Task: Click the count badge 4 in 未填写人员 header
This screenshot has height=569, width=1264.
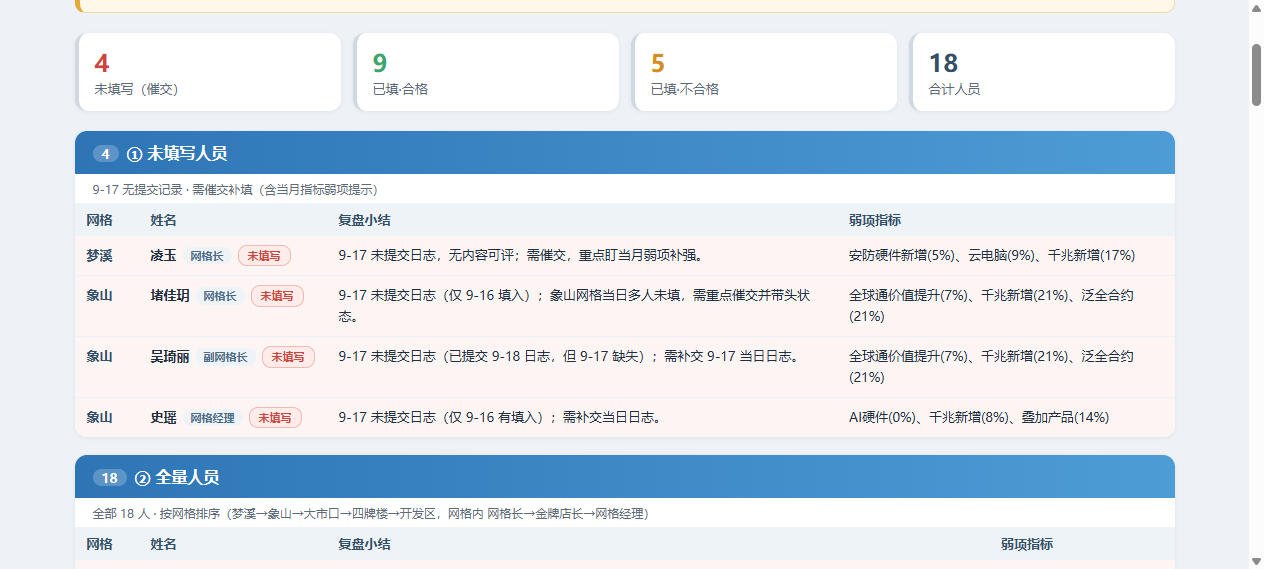Action: click(x=106, y=154)
